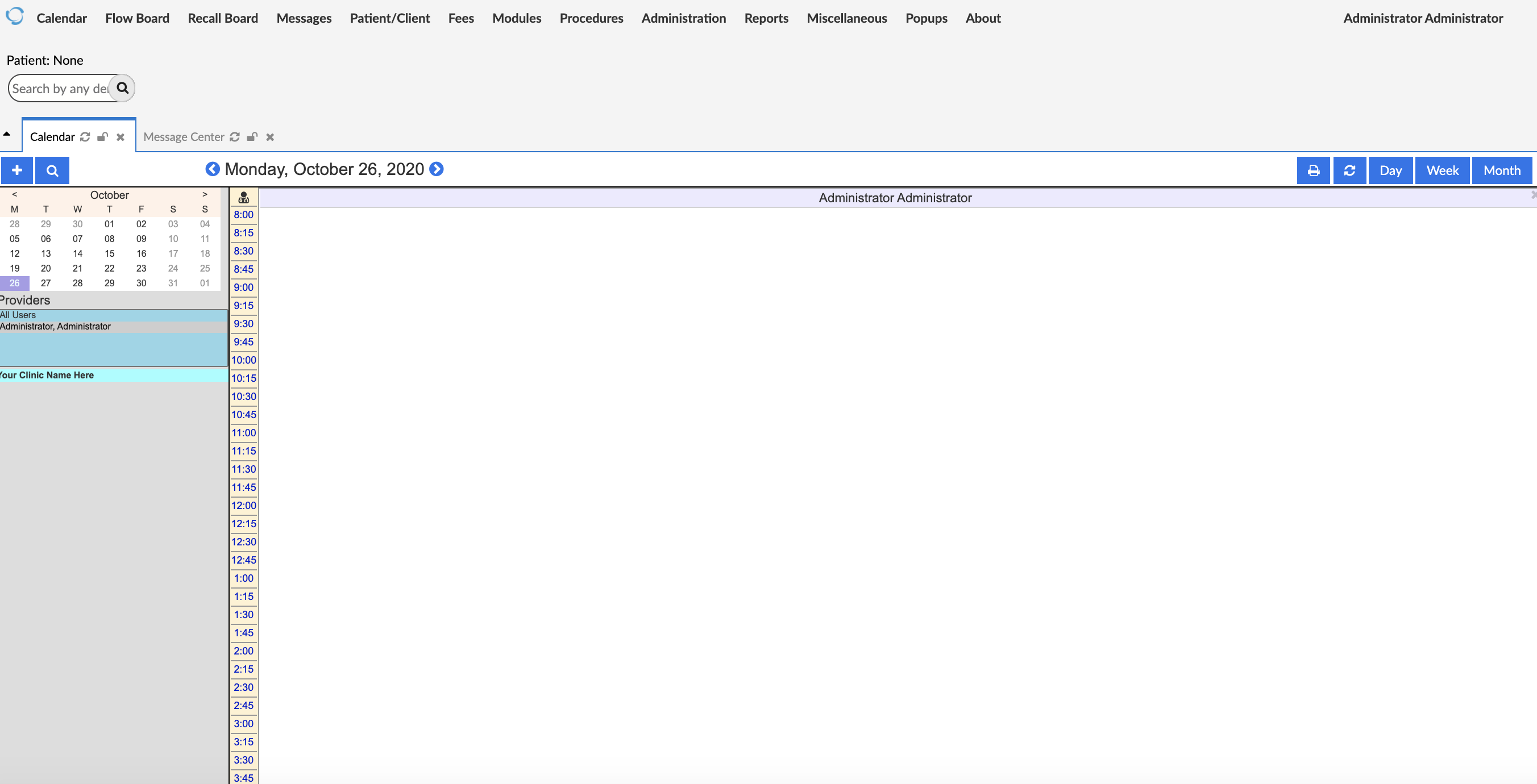This screenshot has width=1537, height=784.
Task: Click the pin icon on Calendar tab
Action: (x=103, y=136)
